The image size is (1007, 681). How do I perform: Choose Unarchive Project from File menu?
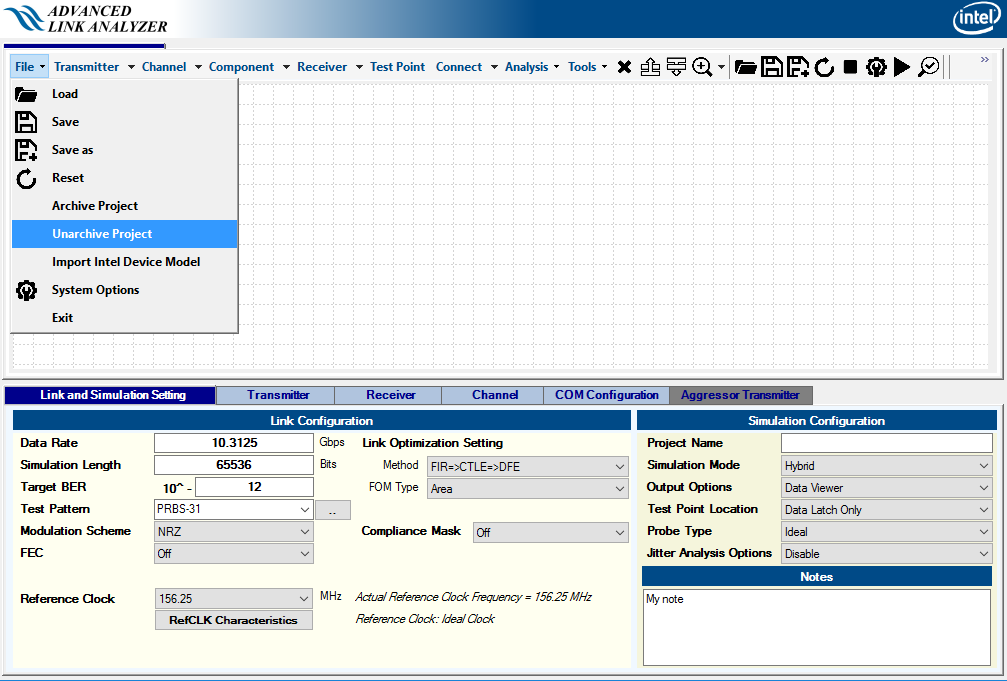coord(102,234)
